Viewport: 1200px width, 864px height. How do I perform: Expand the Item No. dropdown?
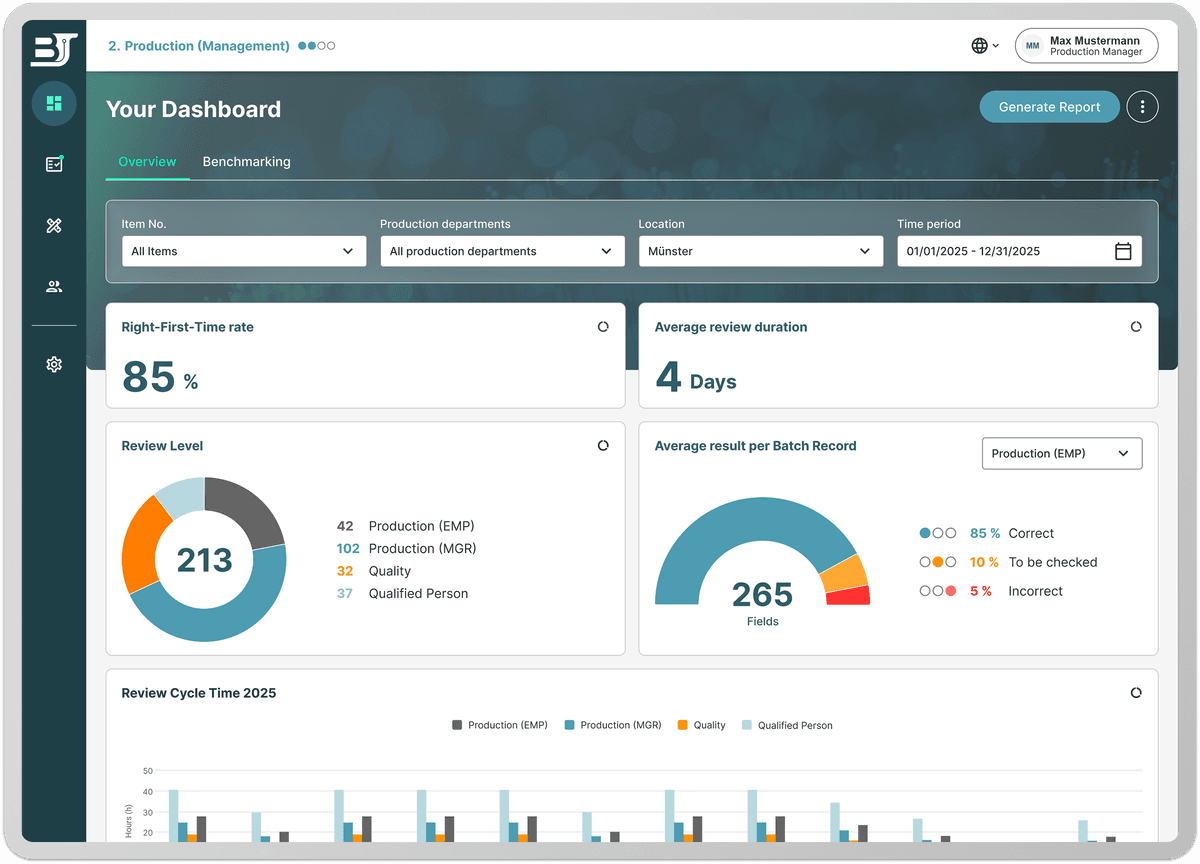point(243,252)
